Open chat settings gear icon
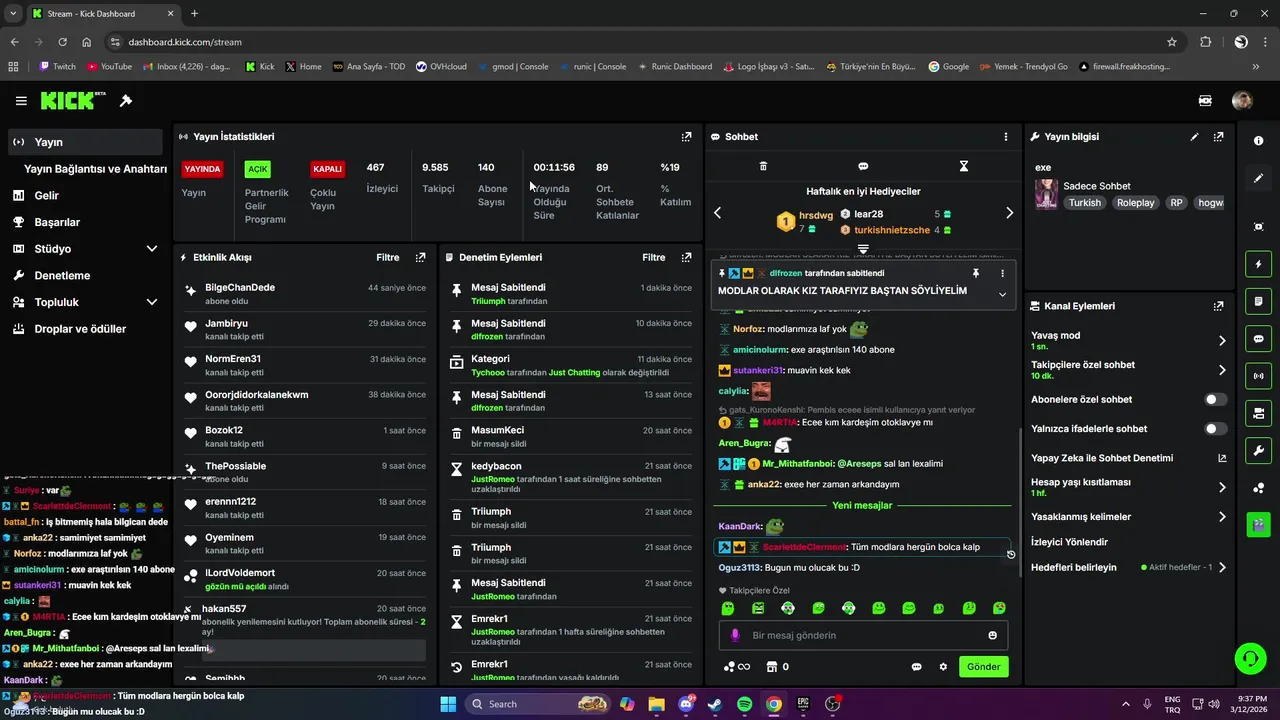The height and width of the screenshot is (720, 1280). (943, 667)
